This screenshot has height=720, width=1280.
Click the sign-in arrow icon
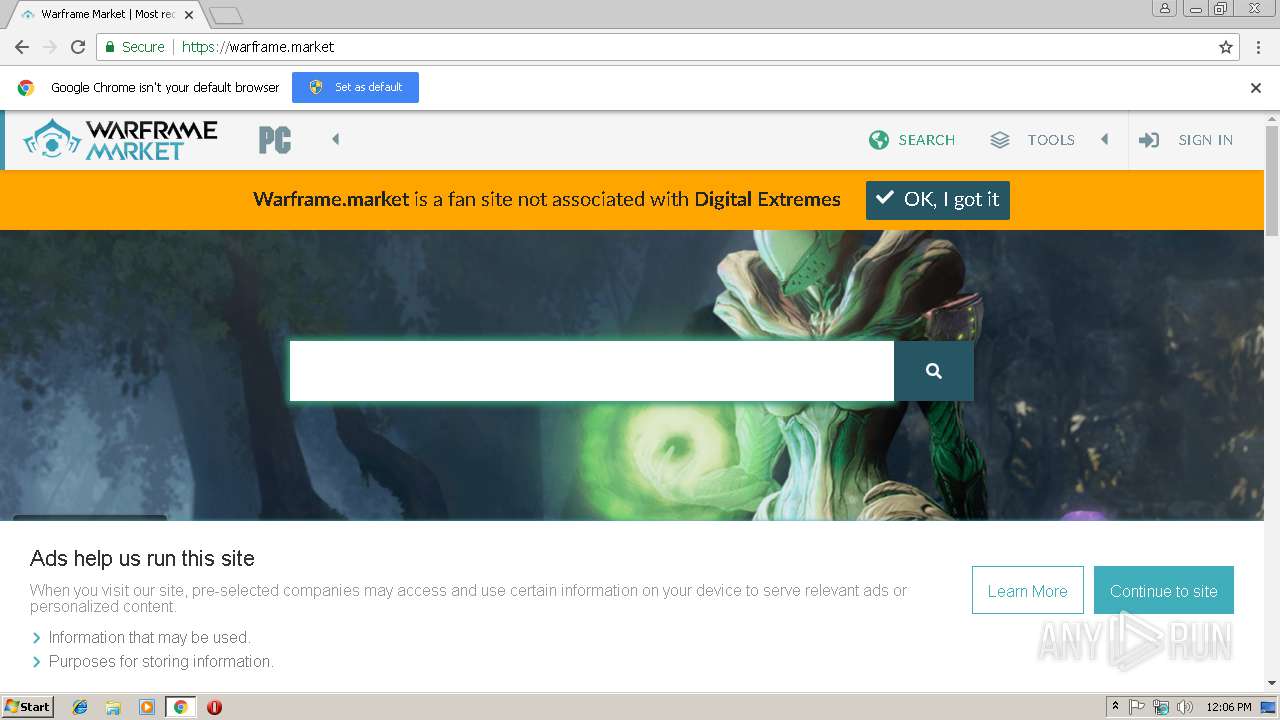[1149, 140]
